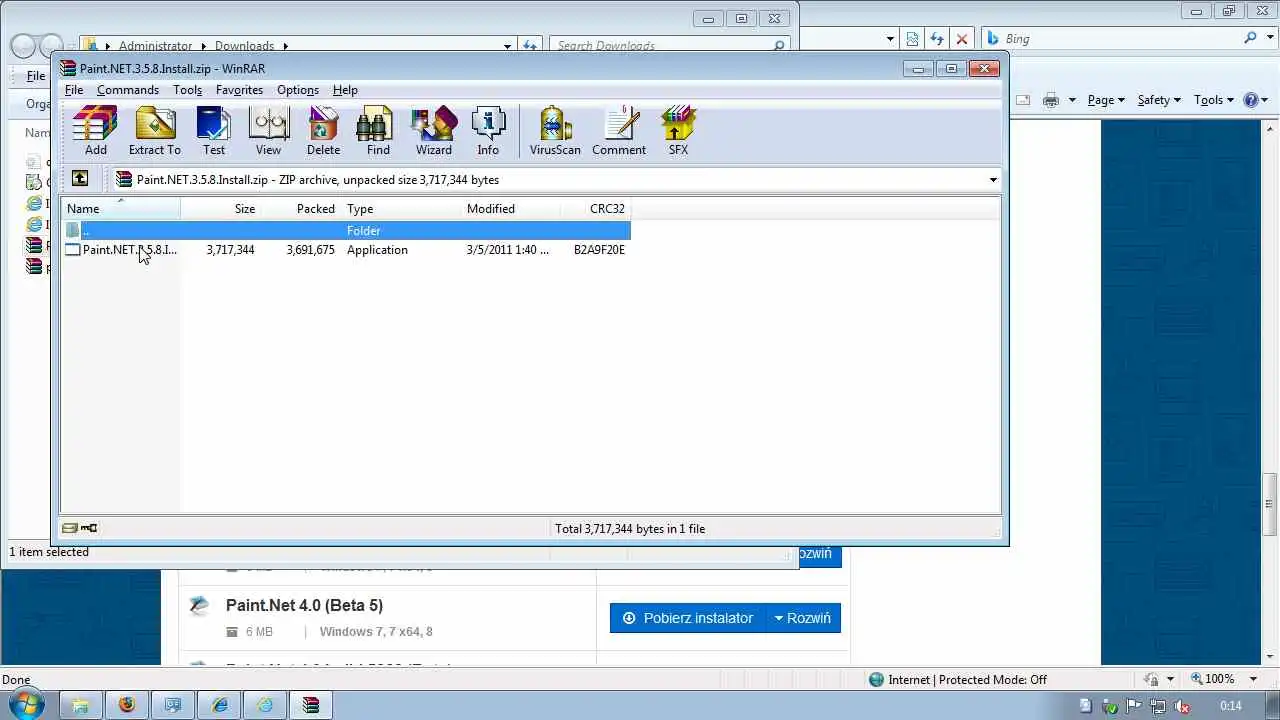This screenshot has width=1280, height=720.
Task: Expand the archive path dropdown
Action: [x=993, y=180]
